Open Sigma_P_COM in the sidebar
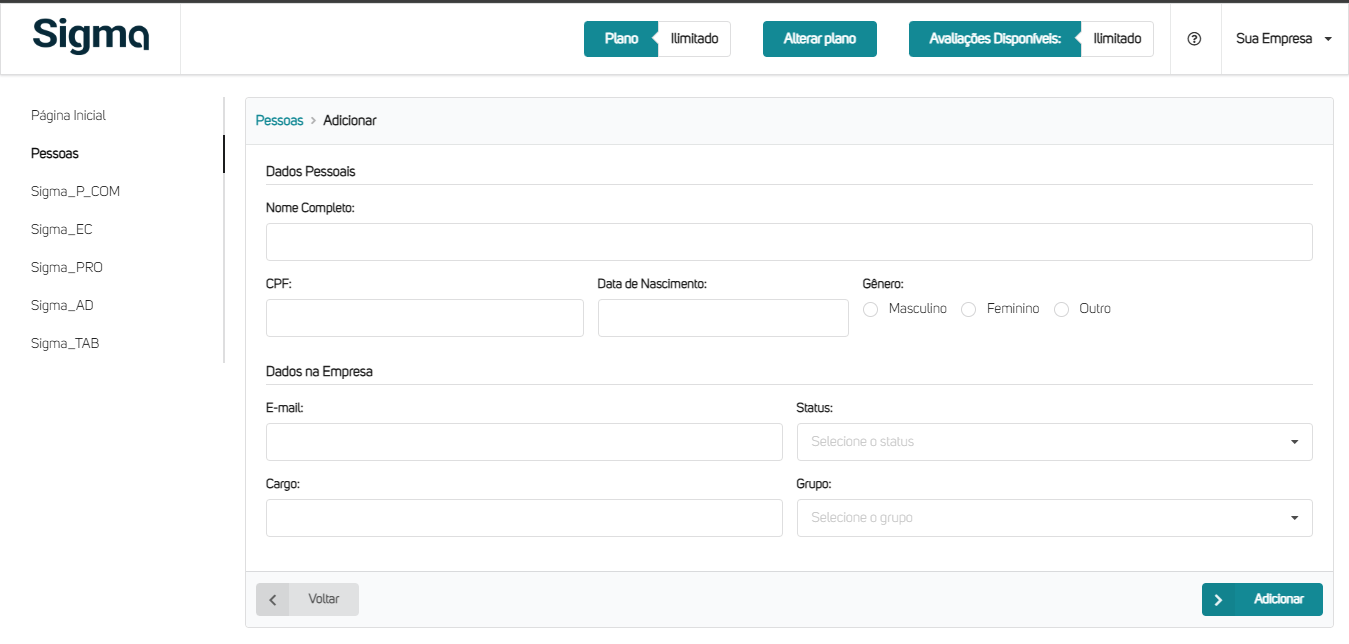1349x644 pixels. click(75, 191)
